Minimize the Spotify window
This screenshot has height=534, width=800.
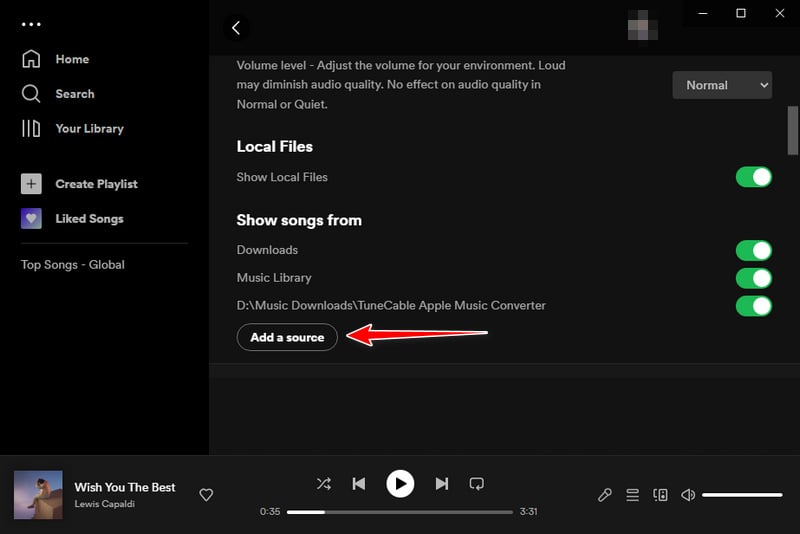[x=703, y=13]
